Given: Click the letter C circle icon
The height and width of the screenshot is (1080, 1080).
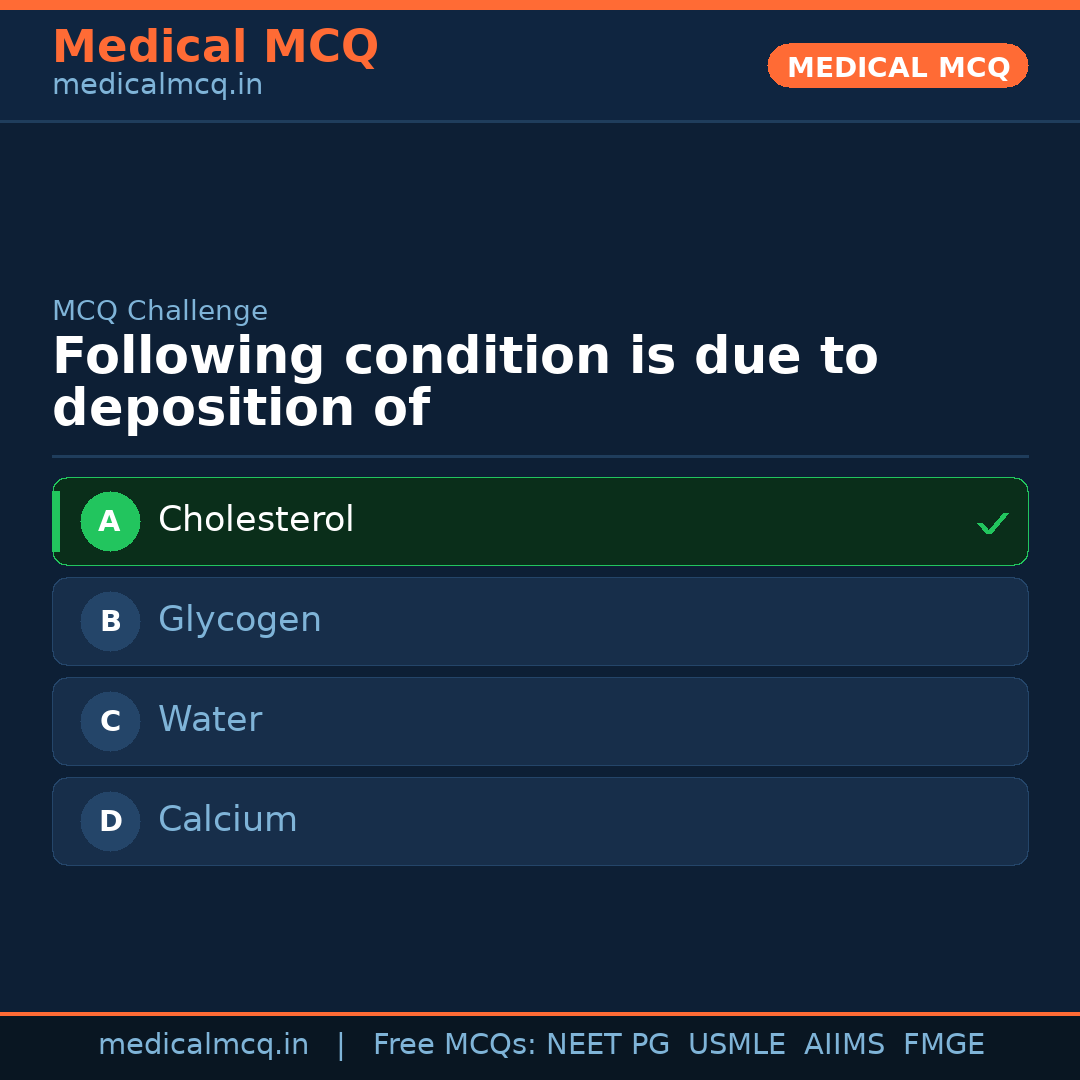Looking at the screenshot, I should (110, 721).
